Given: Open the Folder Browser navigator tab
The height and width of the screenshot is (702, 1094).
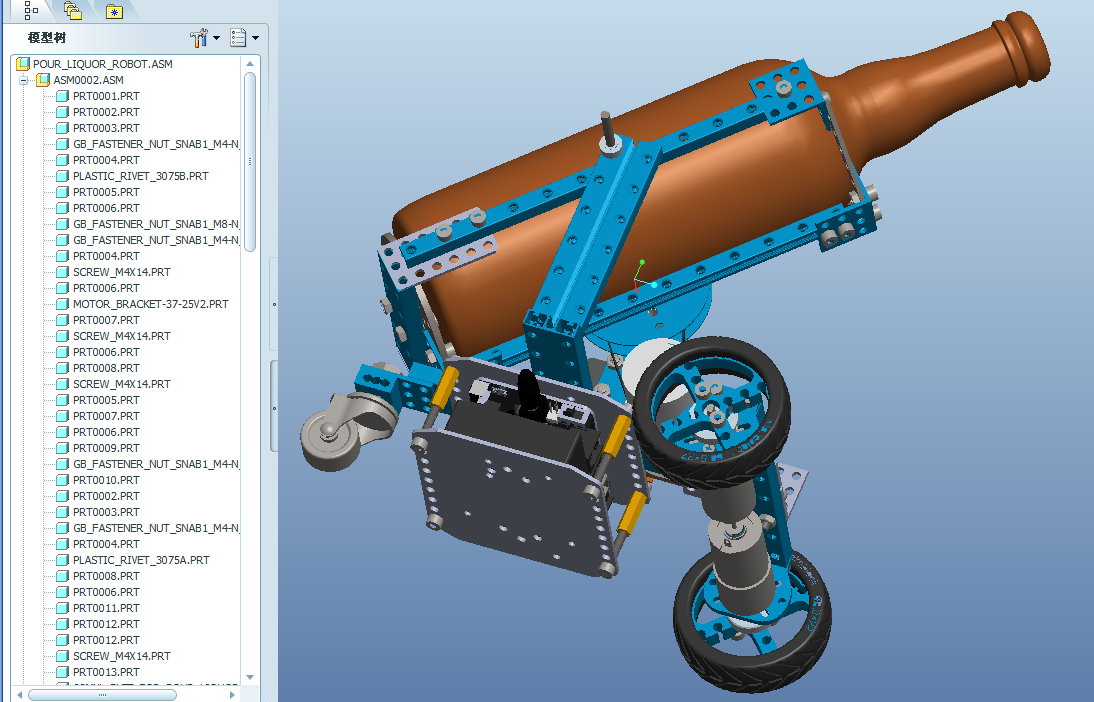Looking at the screenshot, I should (x=73, y=10).
